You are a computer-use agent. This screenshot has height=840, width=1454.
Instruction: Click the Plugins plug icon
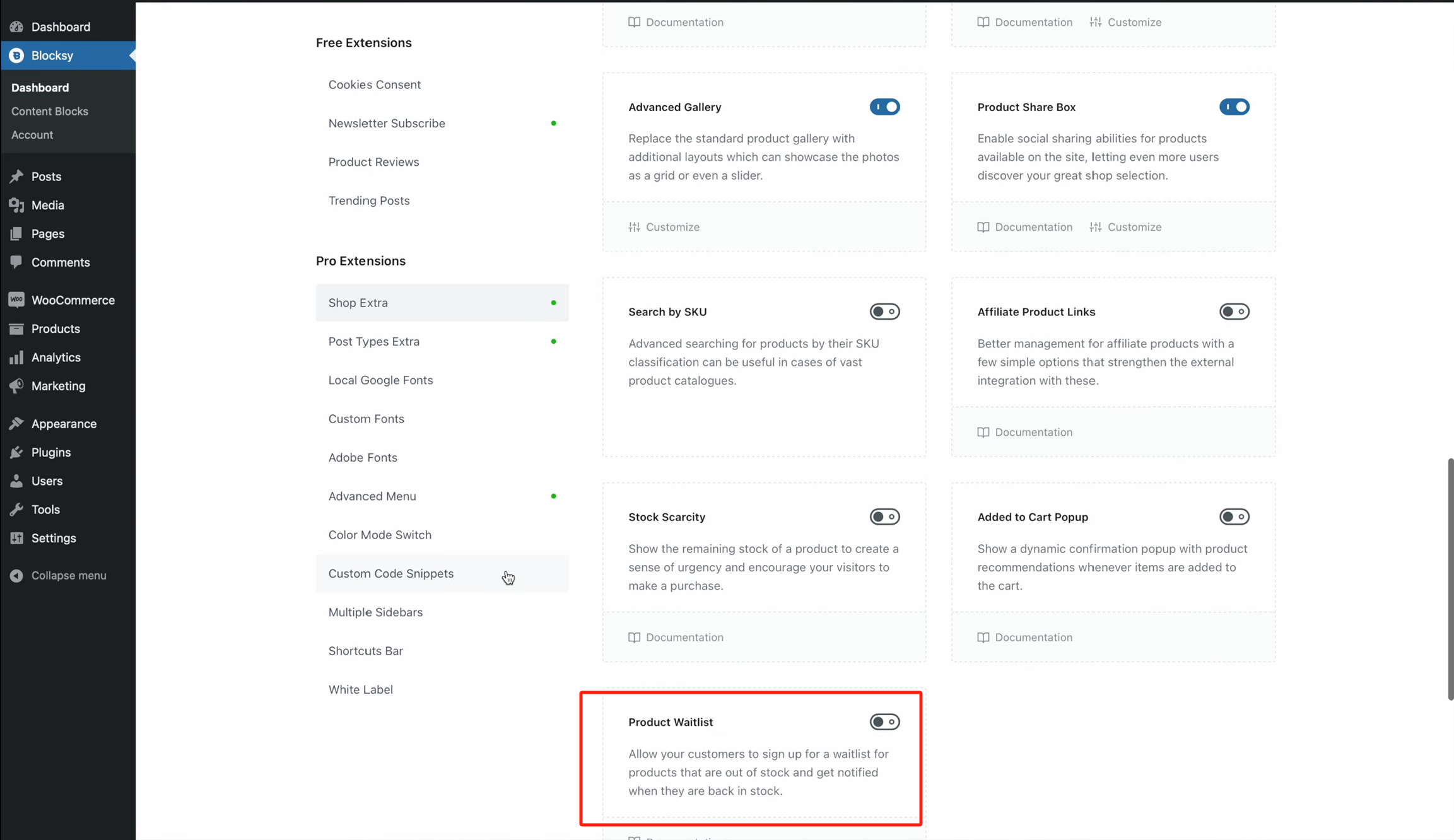(16, 452)
